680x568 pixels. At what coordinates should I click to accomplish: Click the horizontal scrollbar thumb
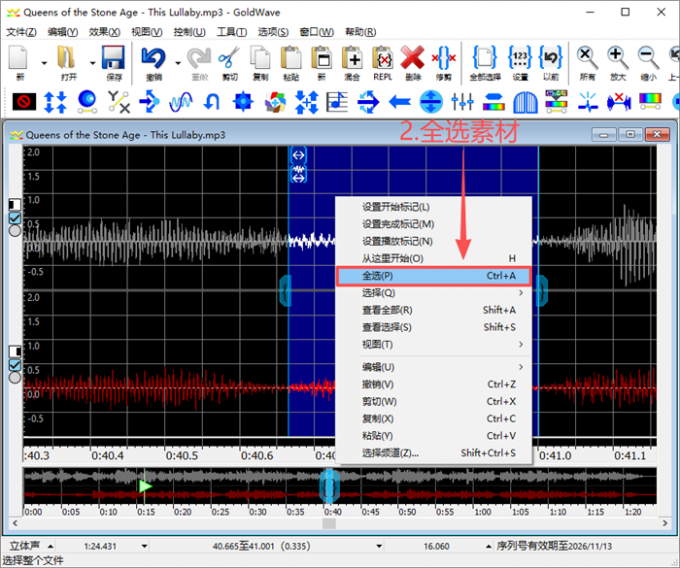coord(329,523)
